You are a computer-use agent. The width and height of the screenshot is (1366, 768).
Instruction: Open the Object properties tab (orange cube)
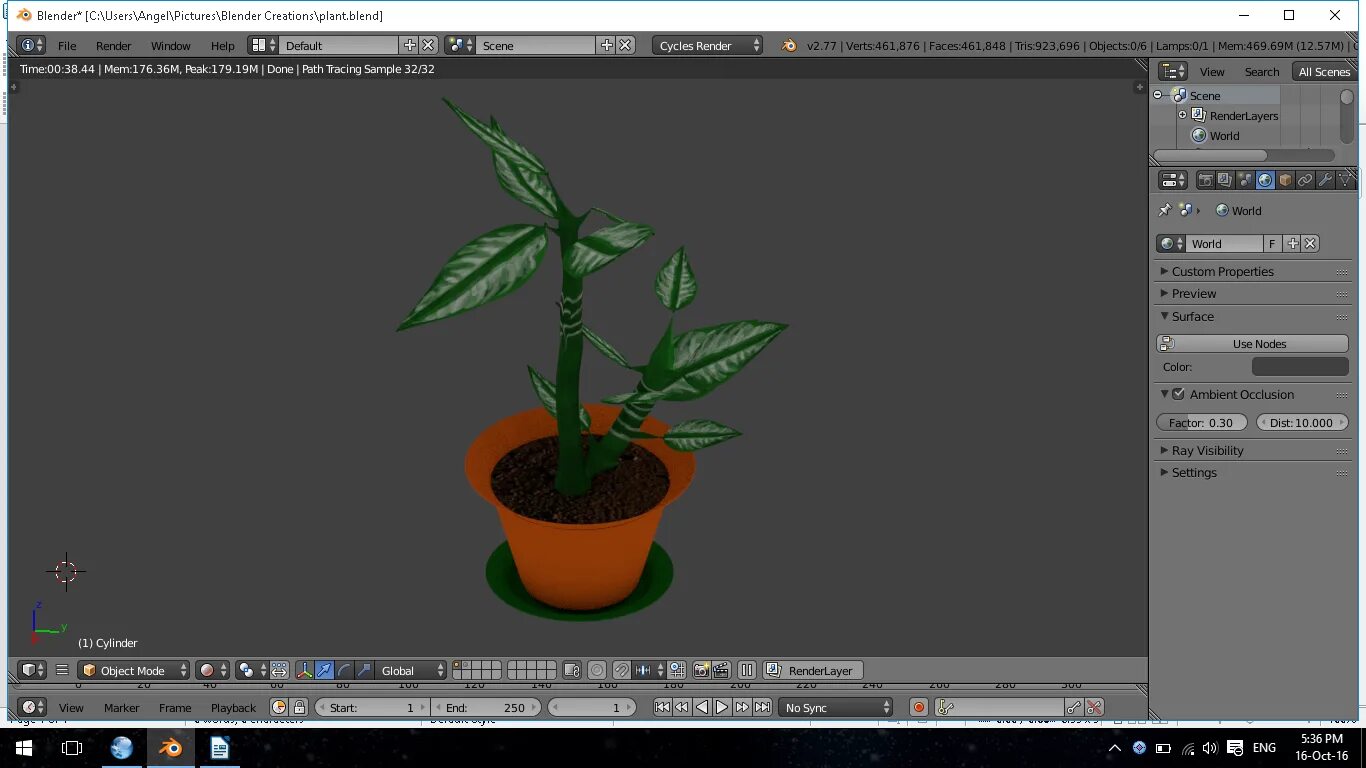1285,180
